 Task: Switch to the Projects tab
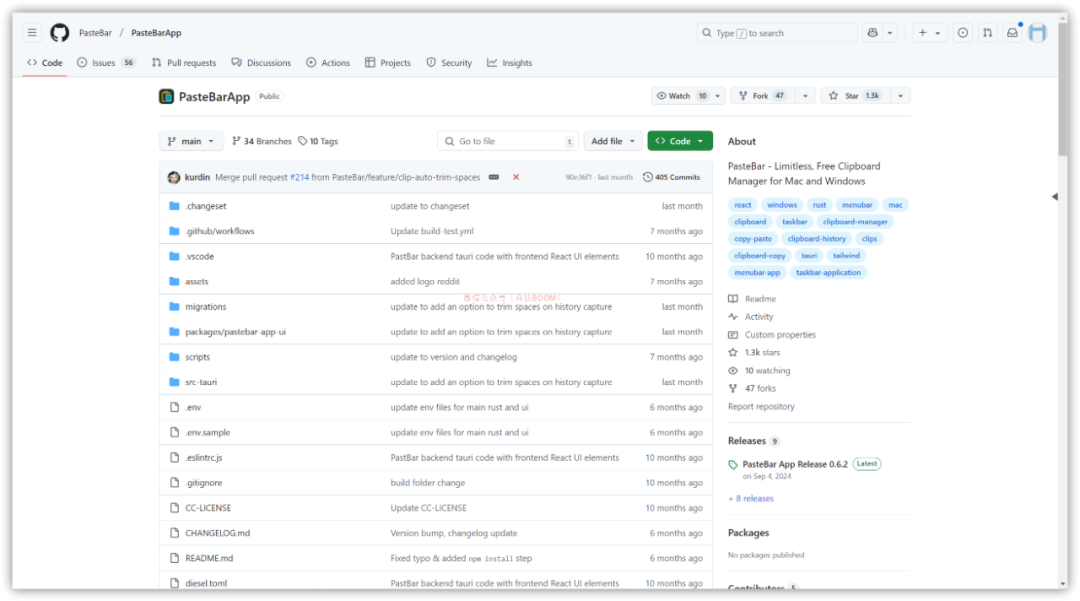coord(388,63)
